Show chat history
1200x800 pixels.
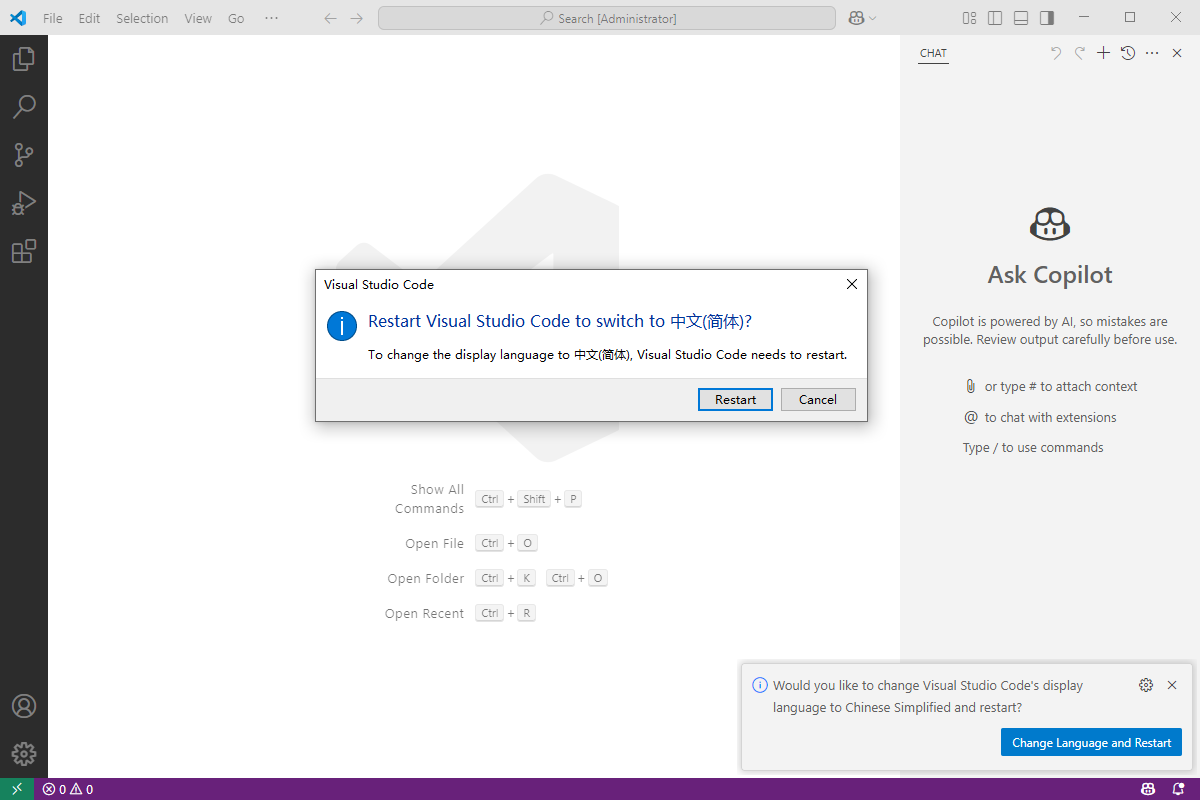click(x=1128, y=53)
